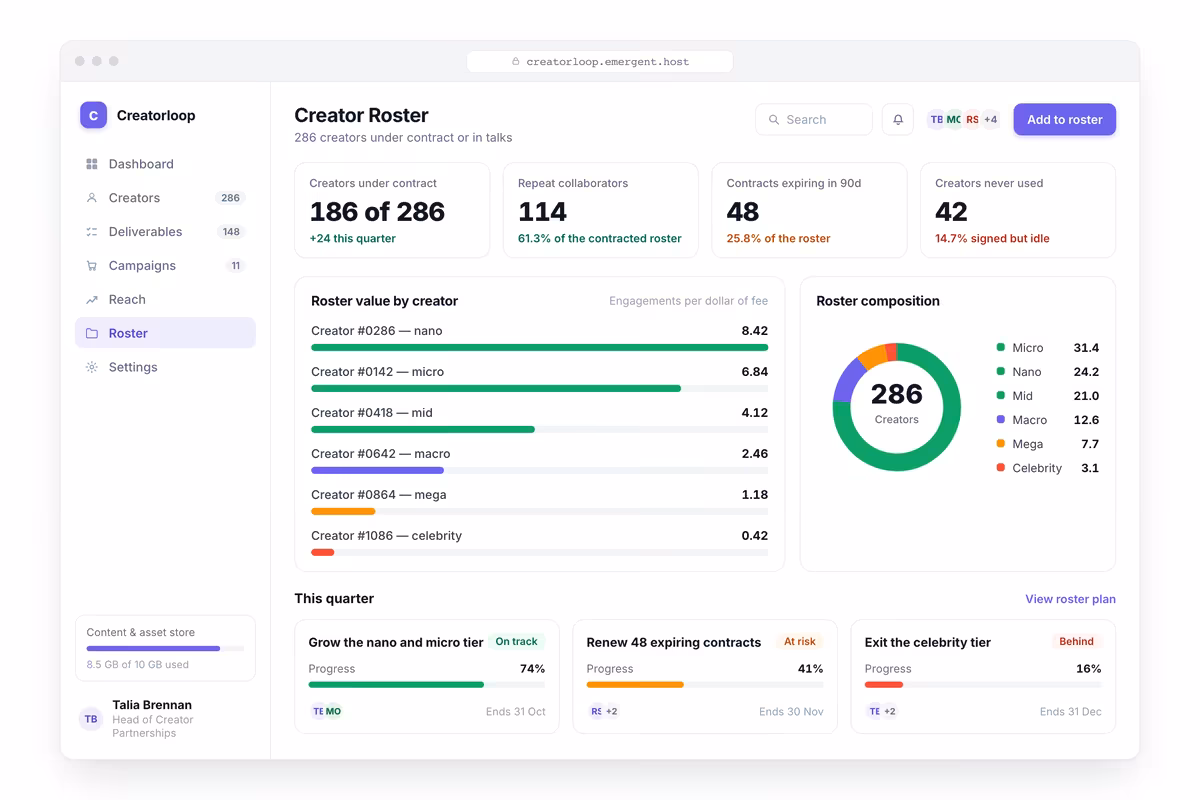Click Micro green legend swatch
1200x800 pixels.
(1000, 348)
